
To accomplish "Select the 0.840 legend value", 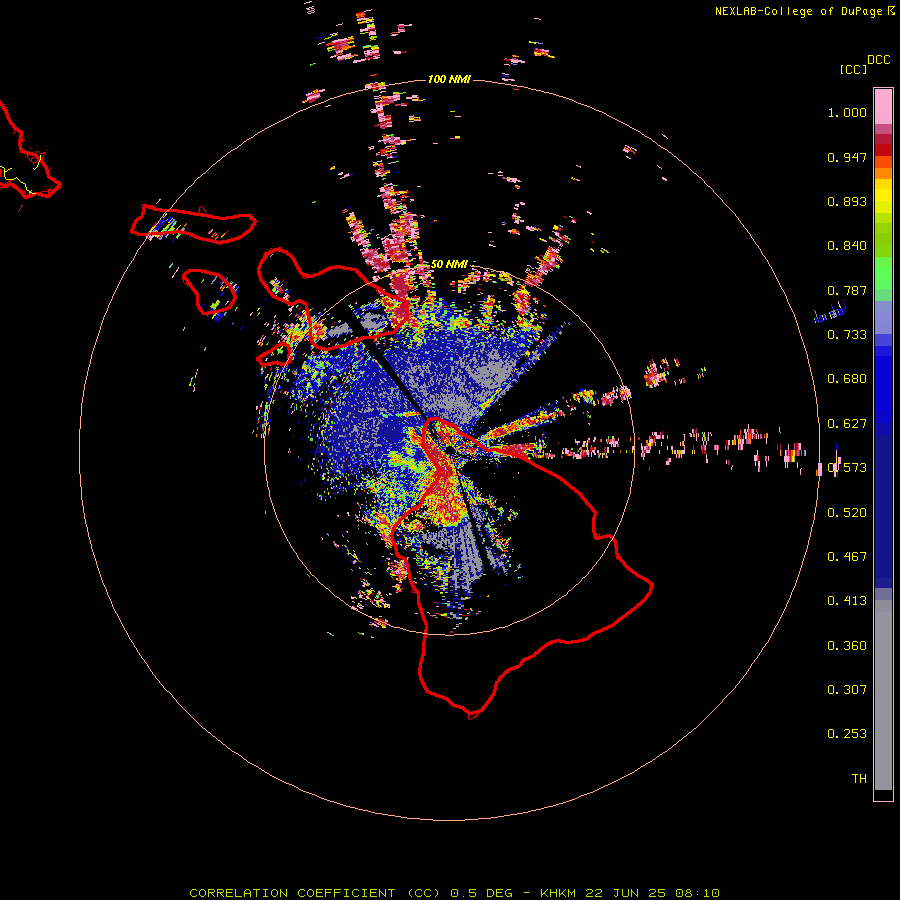I will pyautogui.click(x=847, y=246).
